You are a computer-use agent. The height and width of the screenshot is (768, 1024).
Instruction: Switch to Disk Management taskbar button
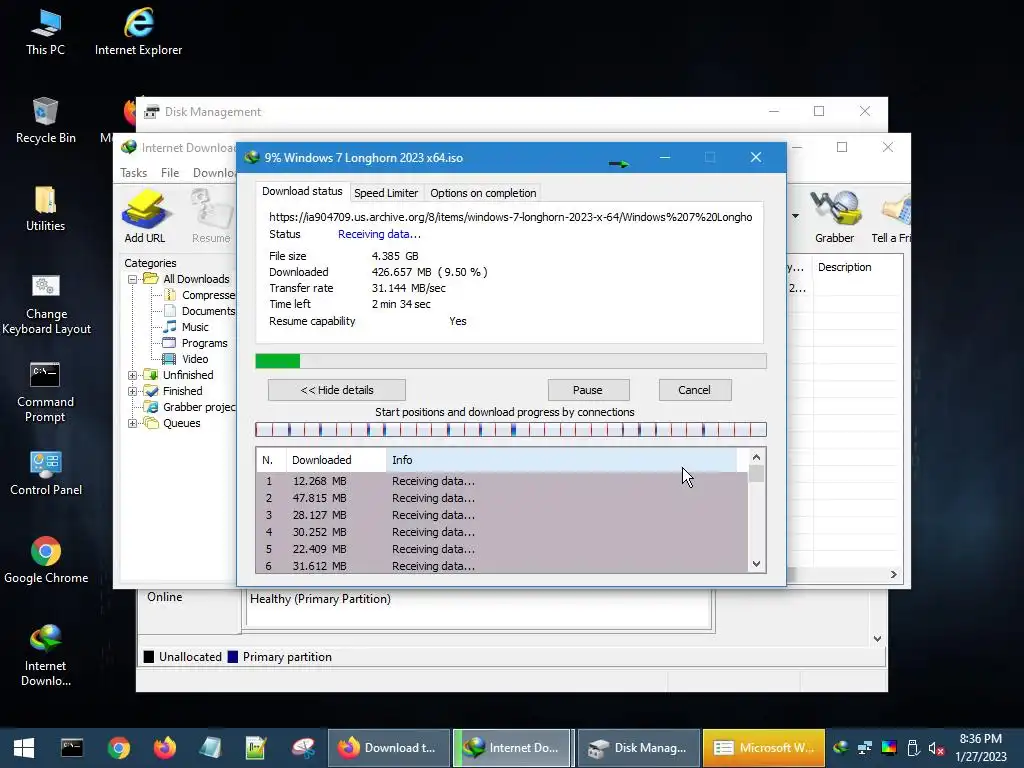tap(639, 748)
